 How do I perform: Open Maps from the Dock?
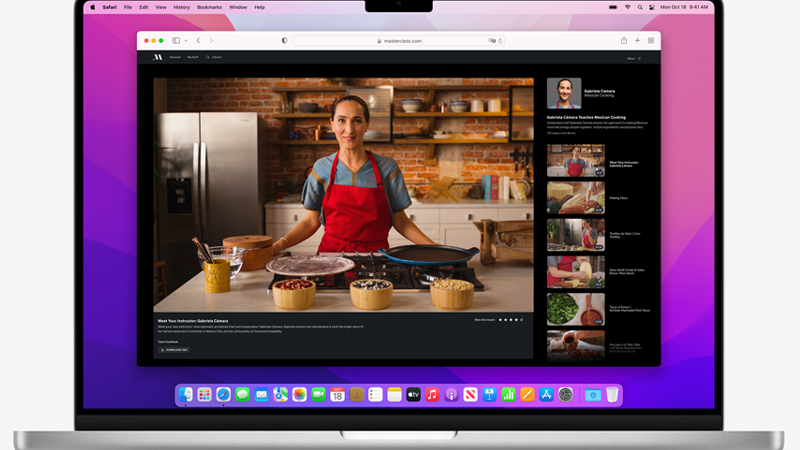[281, 394]
